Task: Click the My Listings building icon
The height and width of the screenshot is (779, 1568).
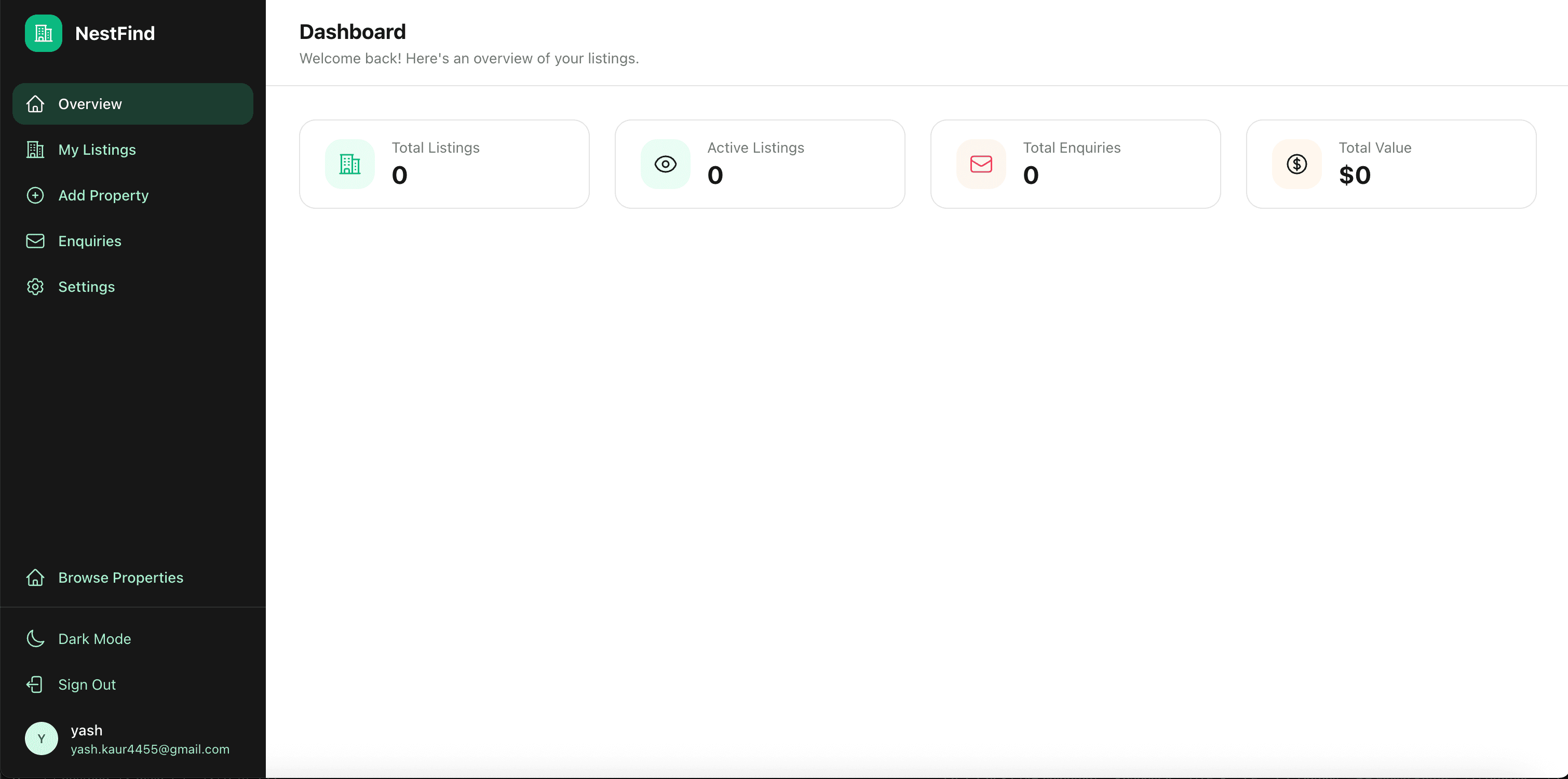Action: point(35,149)
